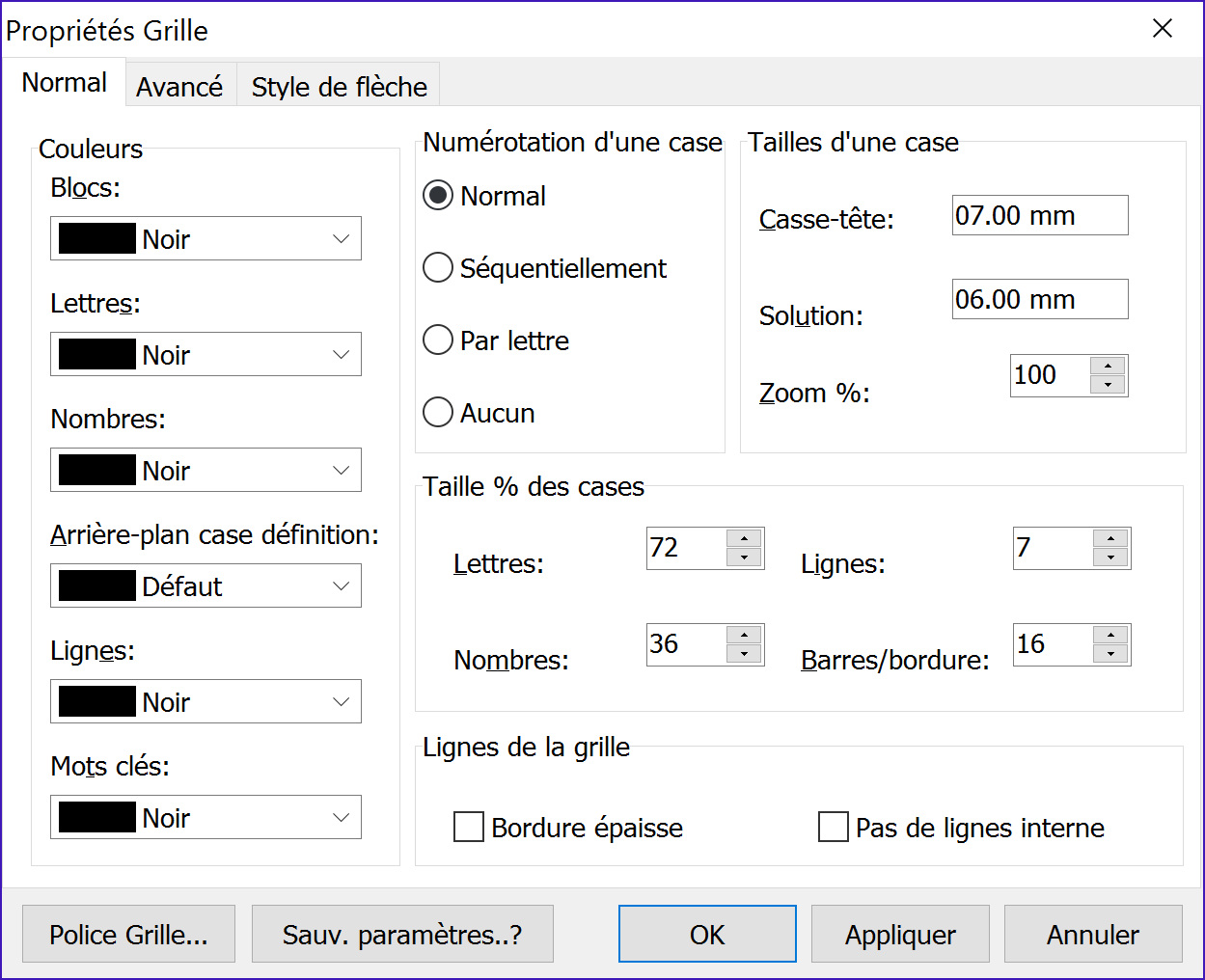Click the swatch beside Défaut
Screen dimensions: 1205x980
[97, 585]
